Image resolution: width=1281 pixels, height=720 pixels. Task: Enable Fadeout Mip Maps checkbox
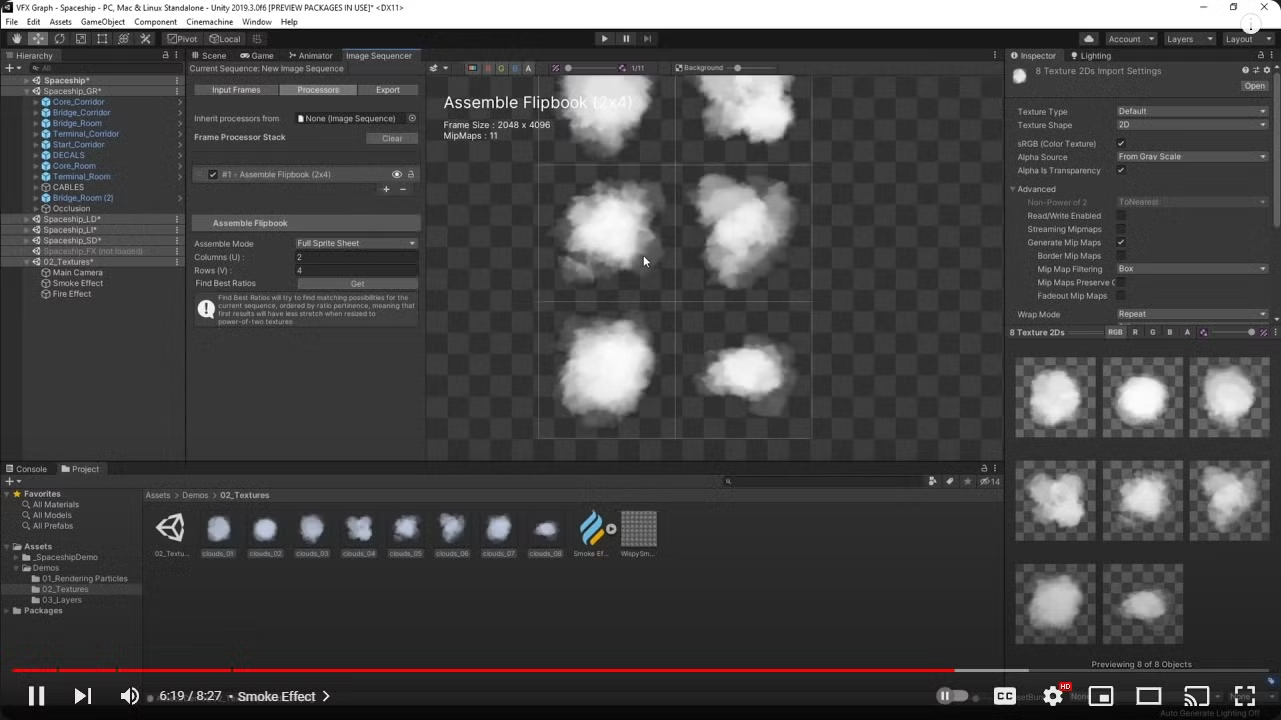point(1121,296)
